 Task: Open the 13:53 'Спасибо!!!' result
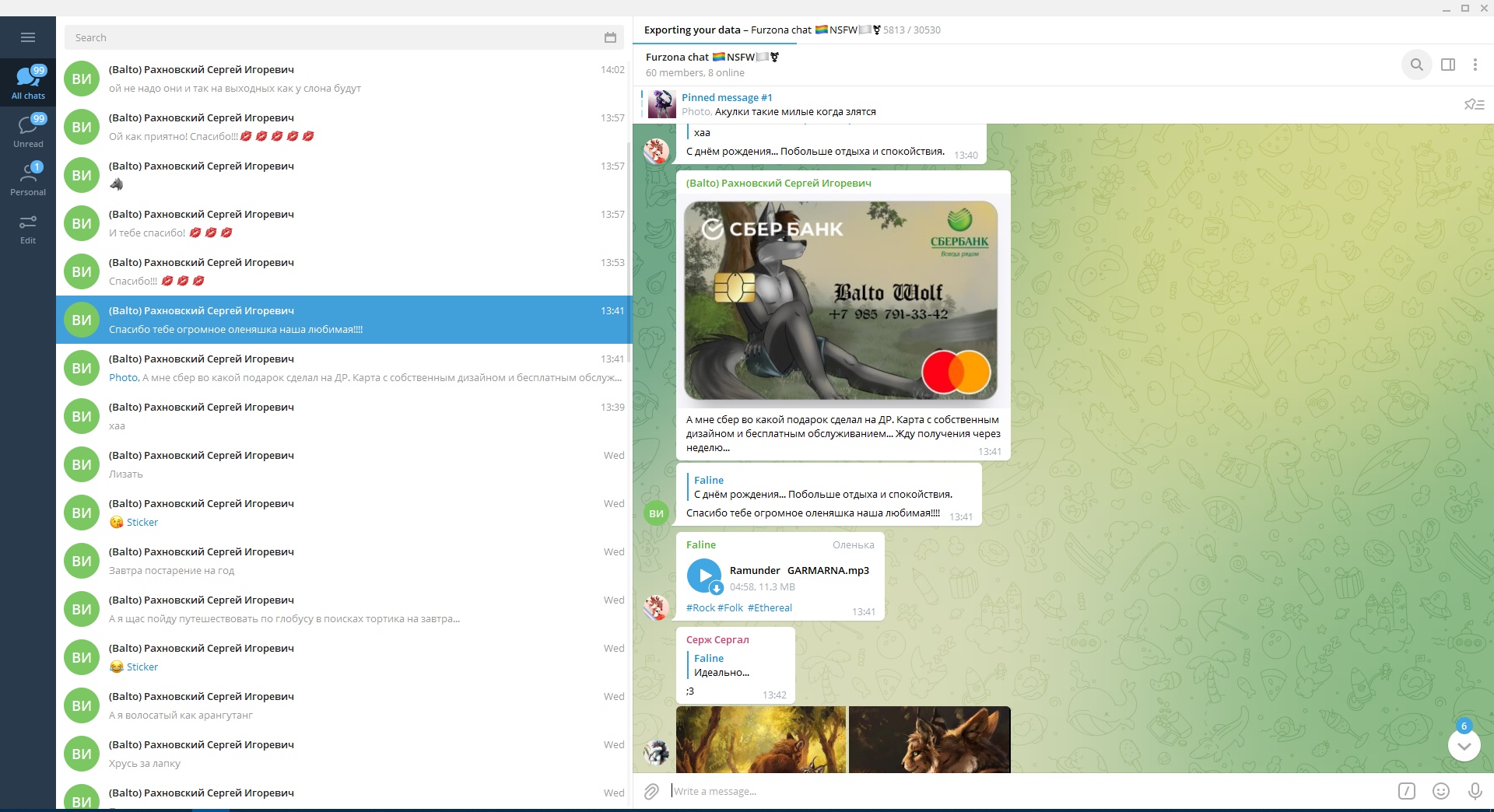(x=344, y=271)
